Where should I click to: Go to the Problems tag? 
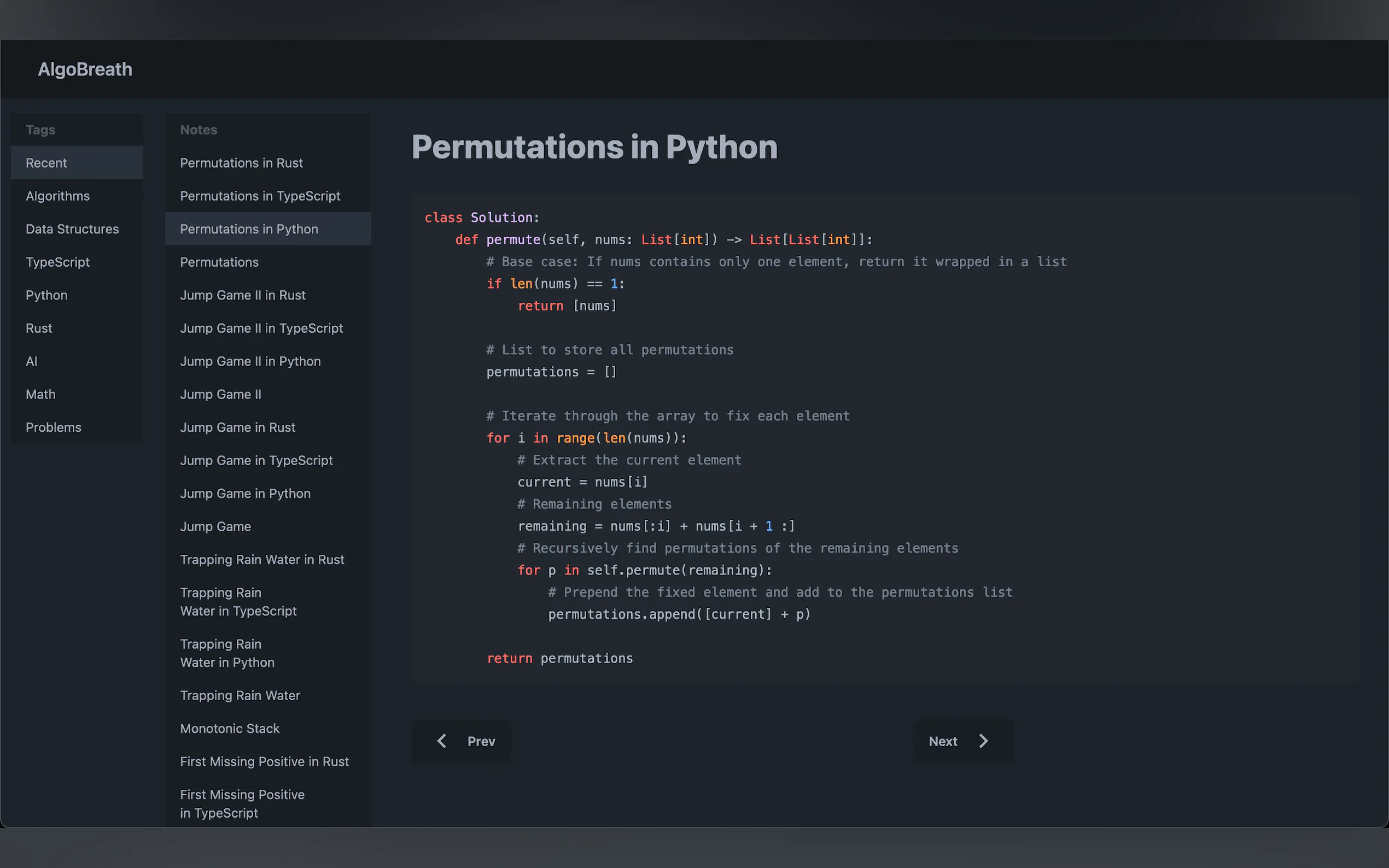[x=54, y=427]
